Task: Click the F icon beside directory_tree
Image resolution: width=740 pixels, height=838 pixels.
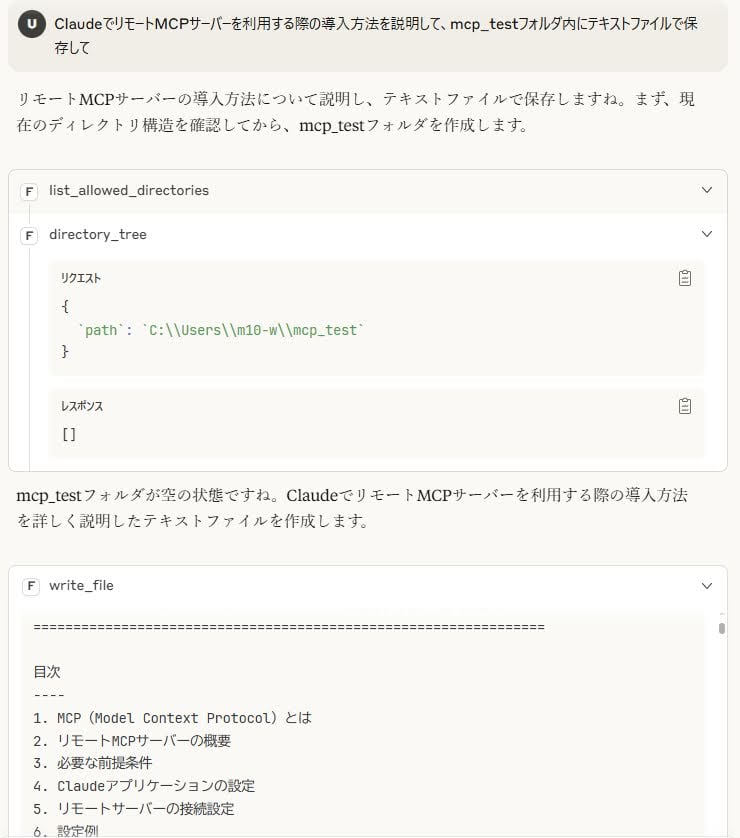Action: pos(29,235)
